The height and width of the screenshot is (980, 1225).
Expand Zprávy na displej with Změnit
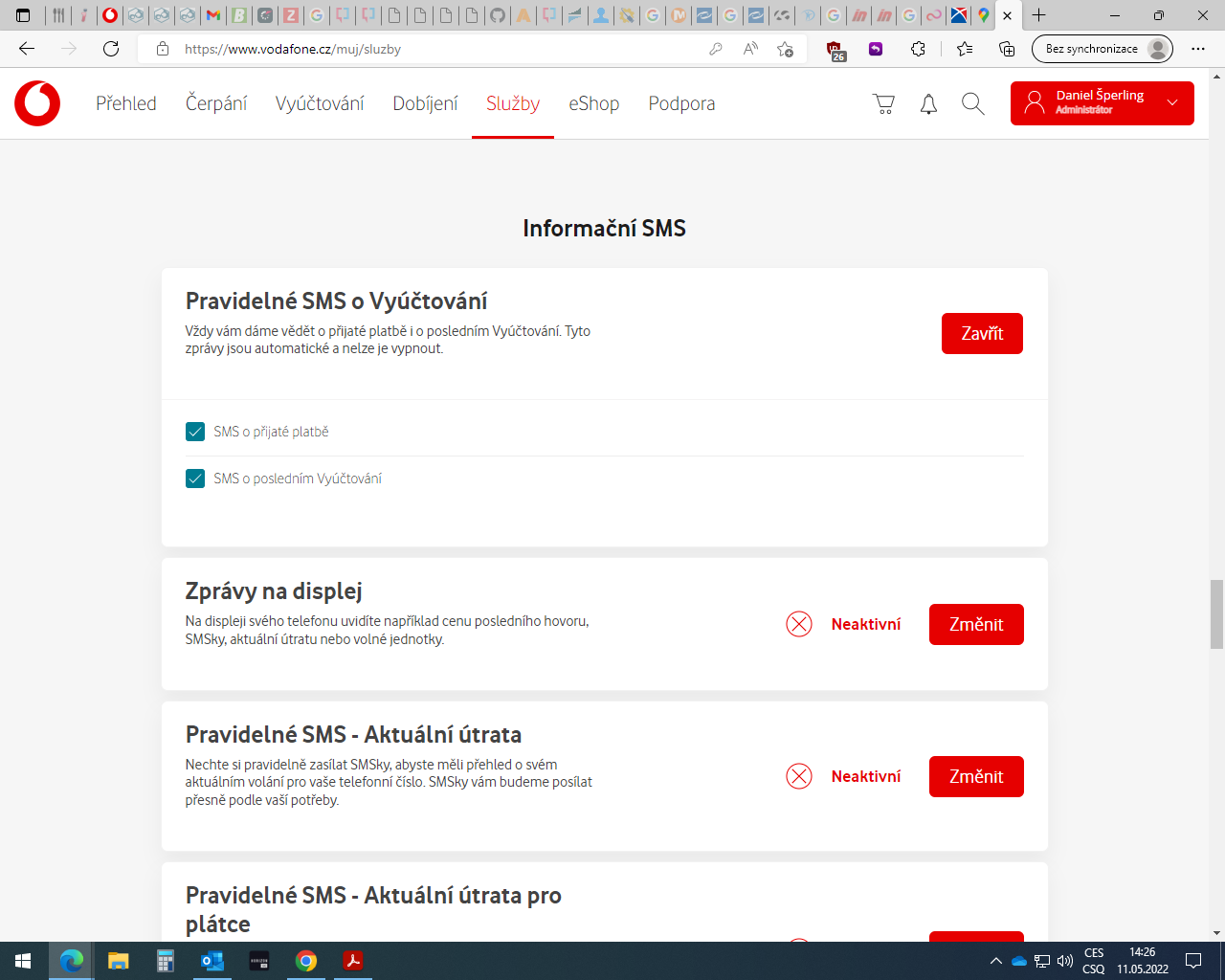[976, 624]
